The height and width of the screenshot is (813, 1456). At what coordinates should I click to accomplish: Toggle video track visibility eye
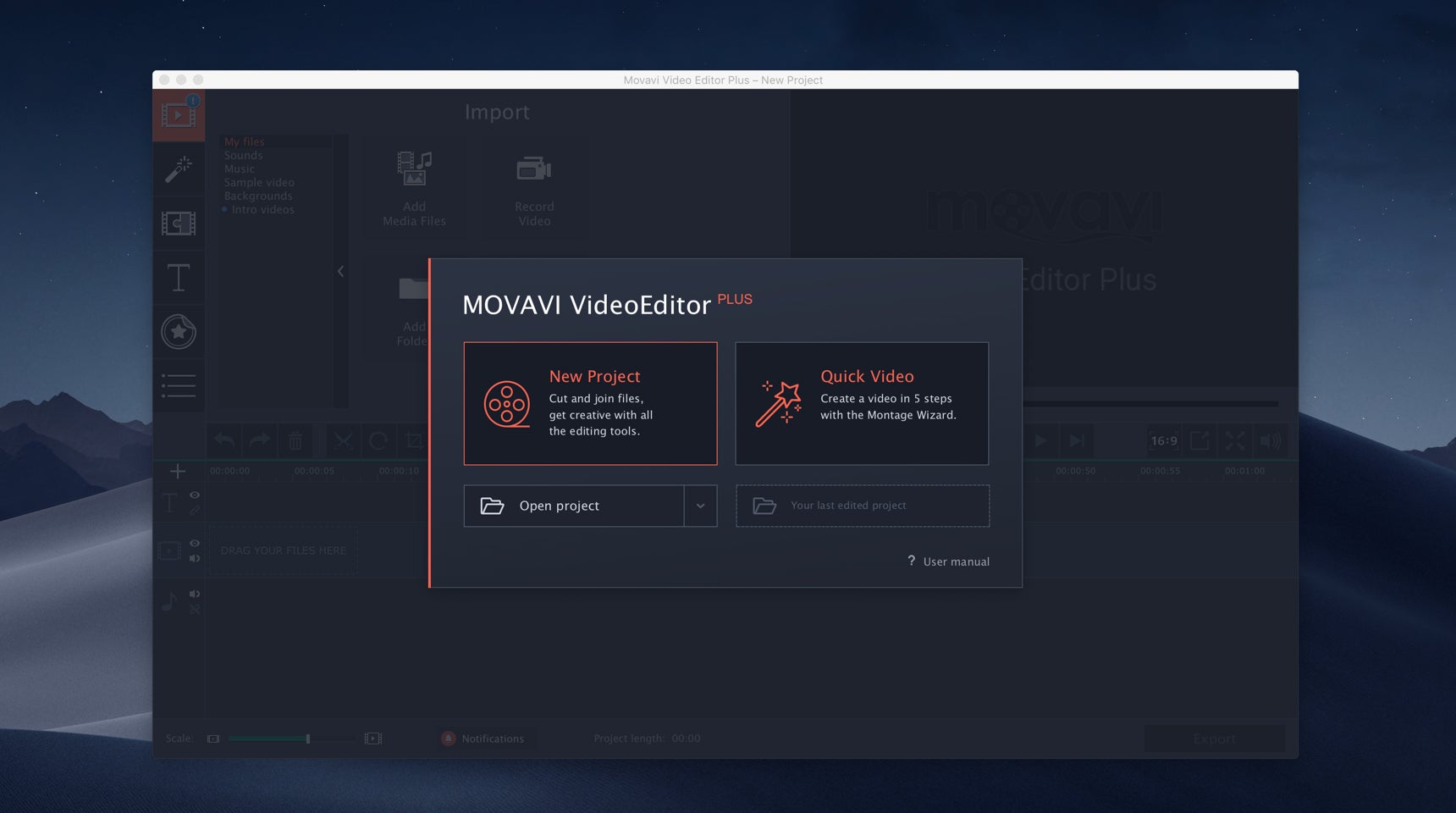coord(195,544)
